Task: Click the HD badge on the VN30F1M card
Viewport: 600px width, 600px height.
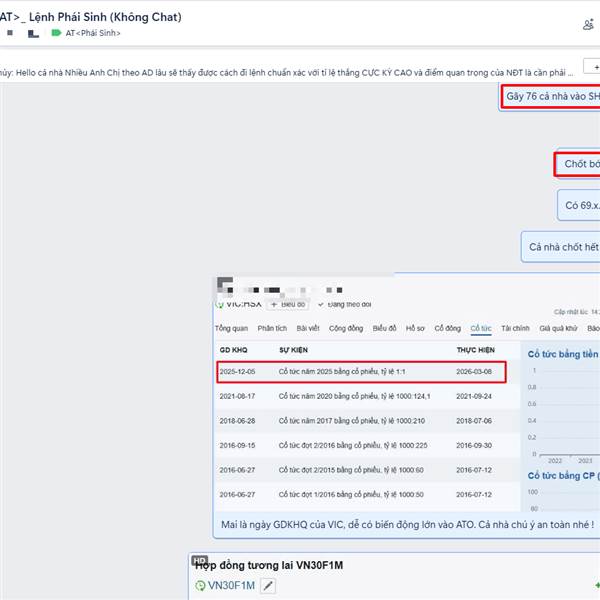Action: click(199, 561)
